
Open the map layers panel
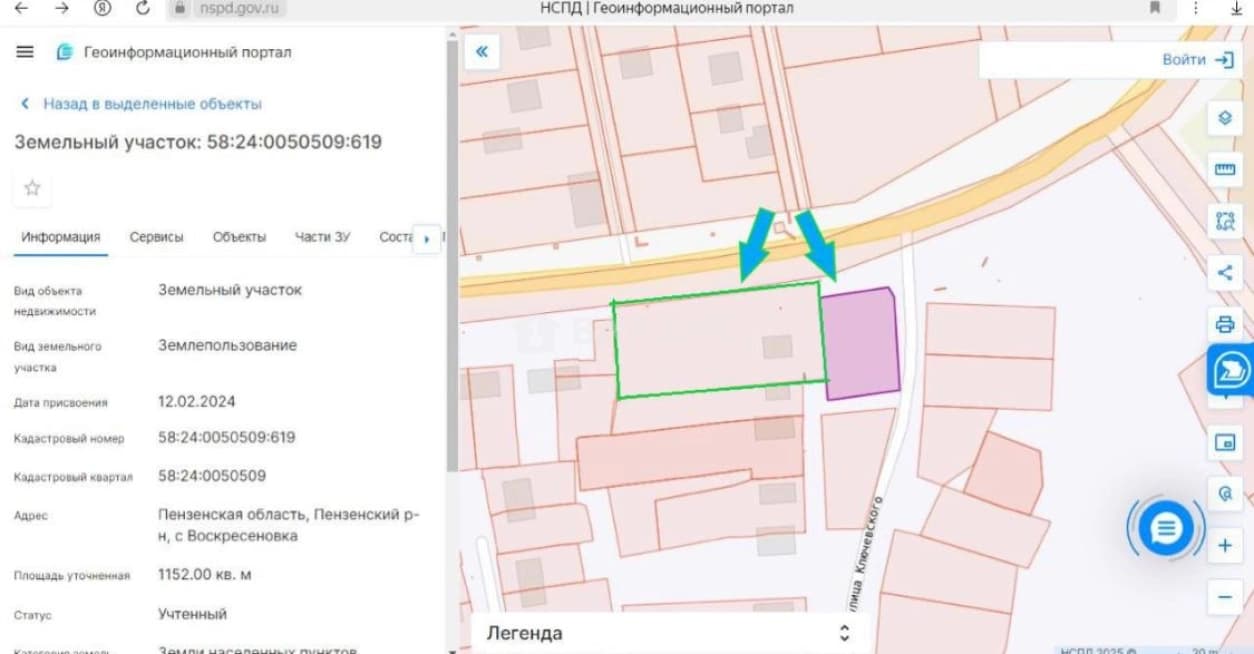pos(1225,118)
